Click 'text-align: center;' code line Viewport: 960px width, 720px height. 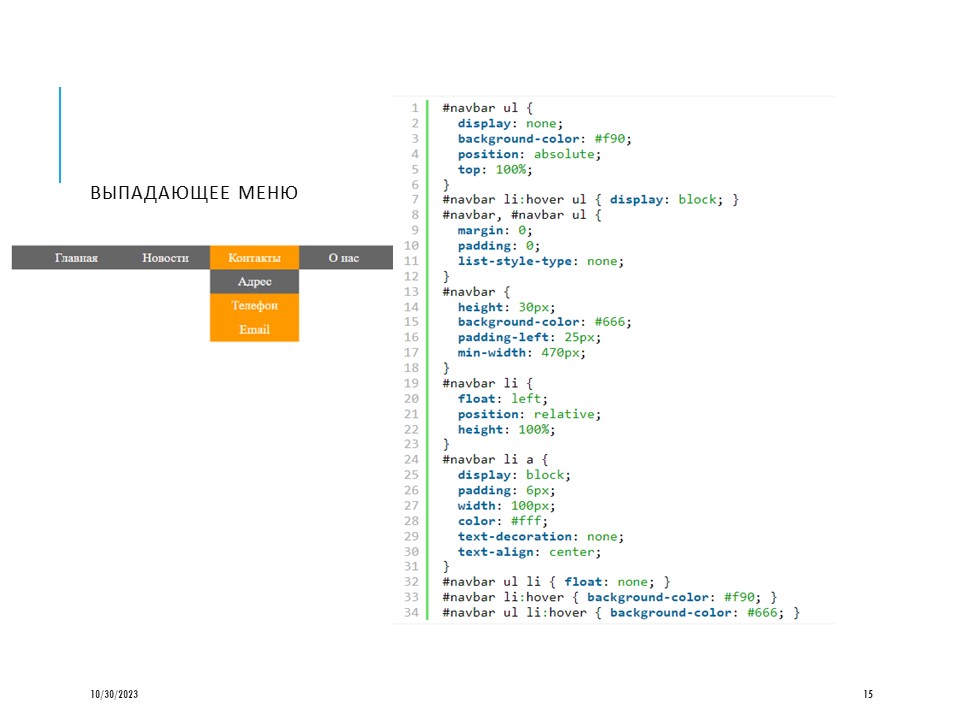click(x=529, y=552)
